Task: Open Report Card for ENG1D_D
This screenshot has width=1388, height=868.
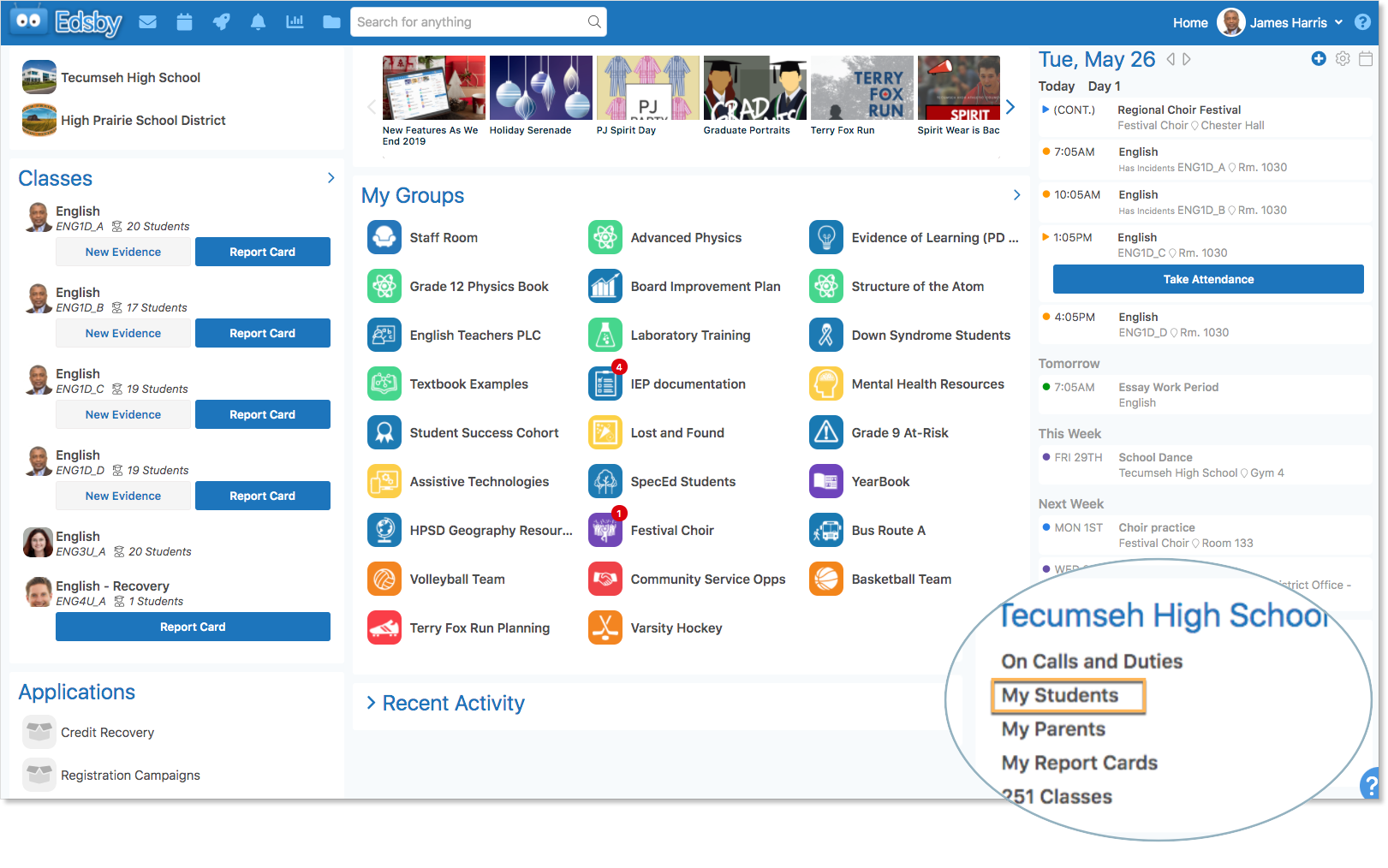Action: [263, 496]
